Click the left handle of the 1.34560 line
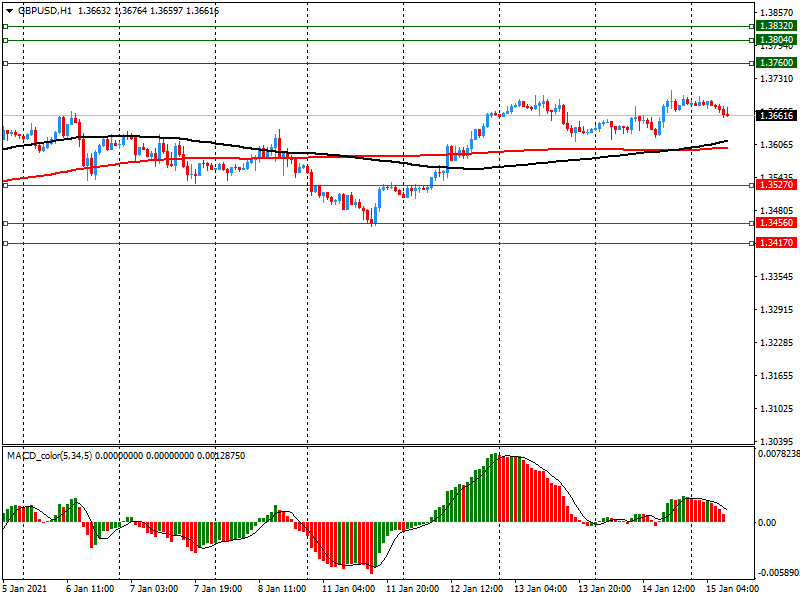Viewport: 800px width, 600px height. pyautogui.click(x=6, y=223)
